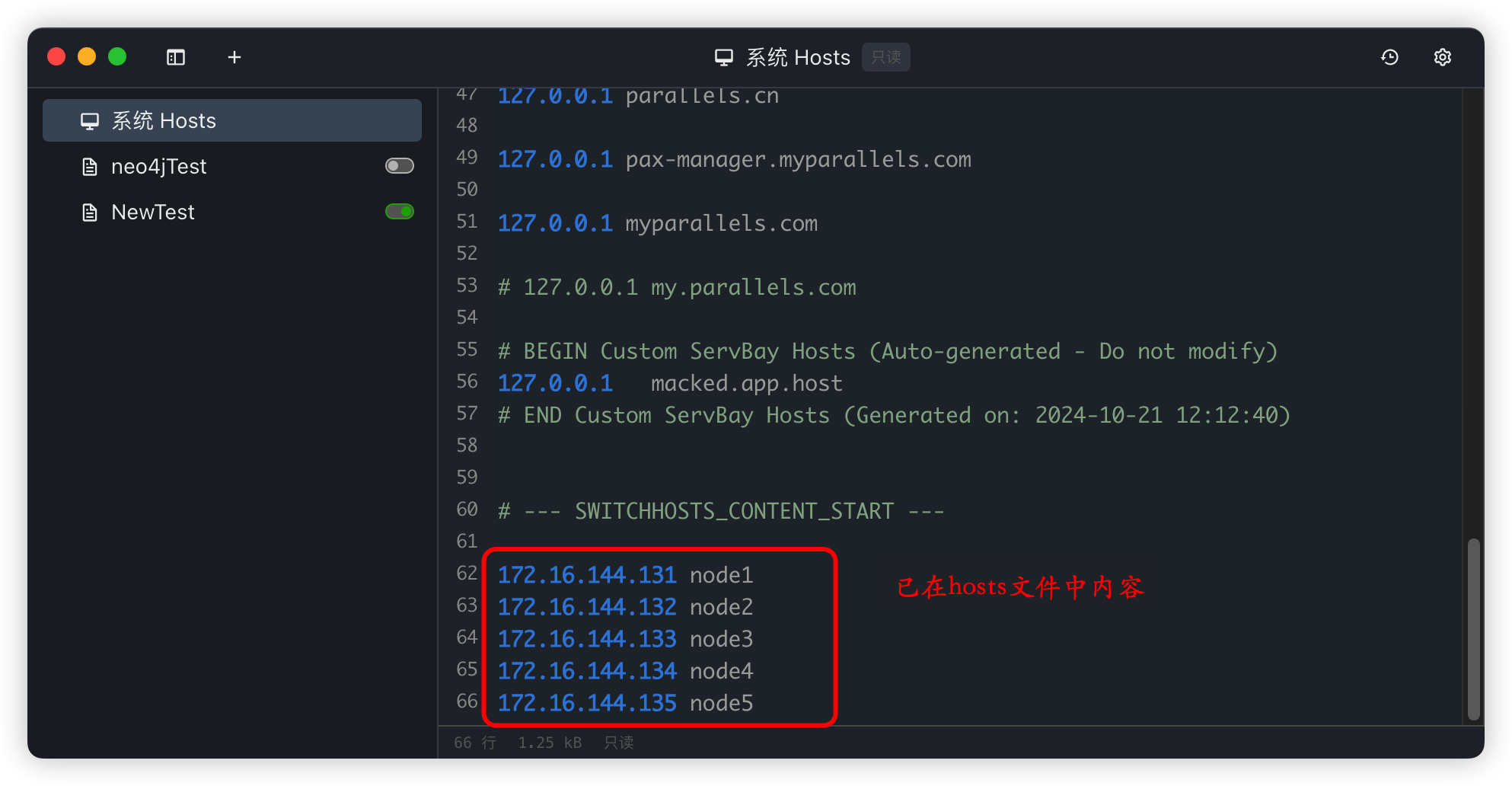Screen dimensions: 1512x786
Task: Click the 只读 badge in title bar
Action: (885, 57)
